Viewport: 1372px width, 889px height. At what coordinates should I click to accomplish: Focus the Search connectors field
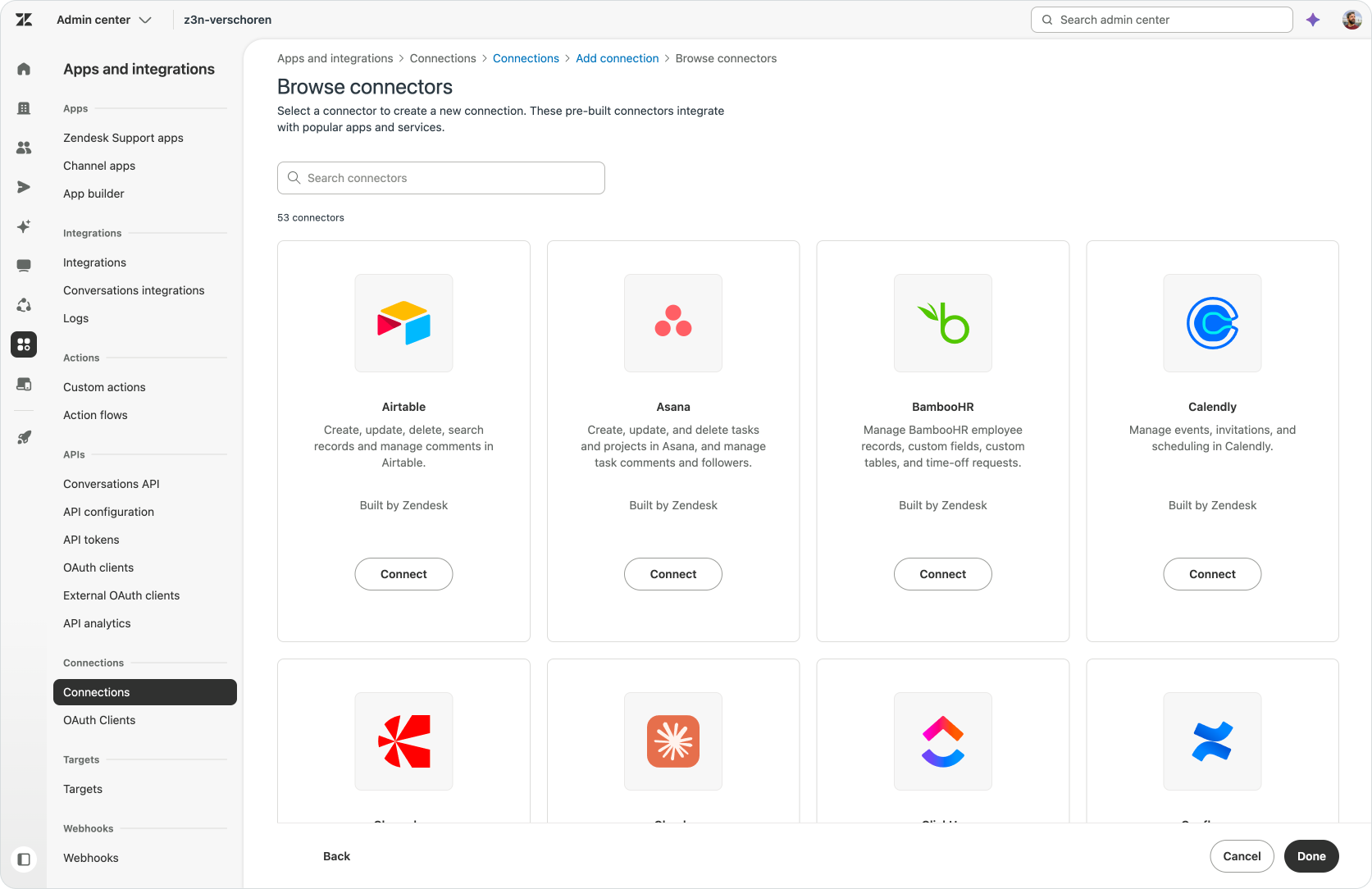pos(441,178)
